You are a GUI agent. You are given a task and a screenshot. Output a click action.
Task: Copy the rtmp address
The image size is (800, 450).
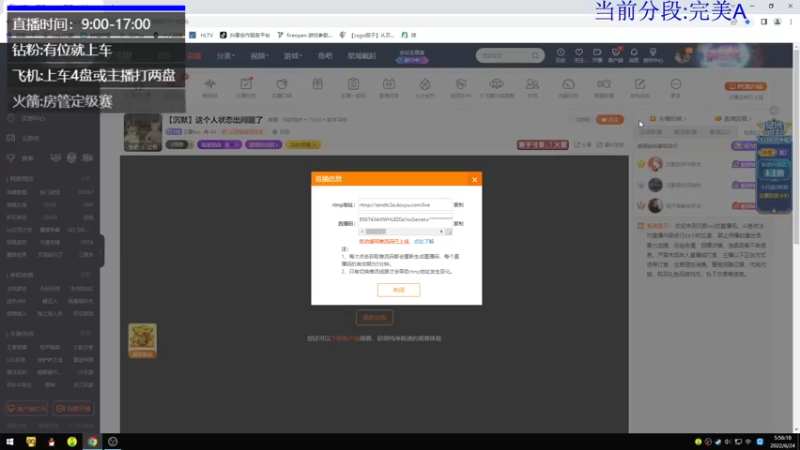click(x=459, y=205)
